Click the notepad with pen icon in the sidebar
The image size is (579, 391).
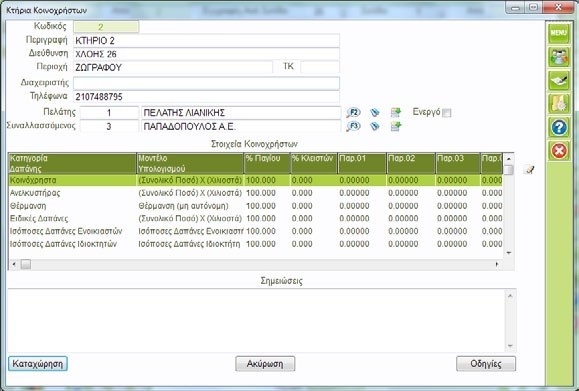click(559, 80)
